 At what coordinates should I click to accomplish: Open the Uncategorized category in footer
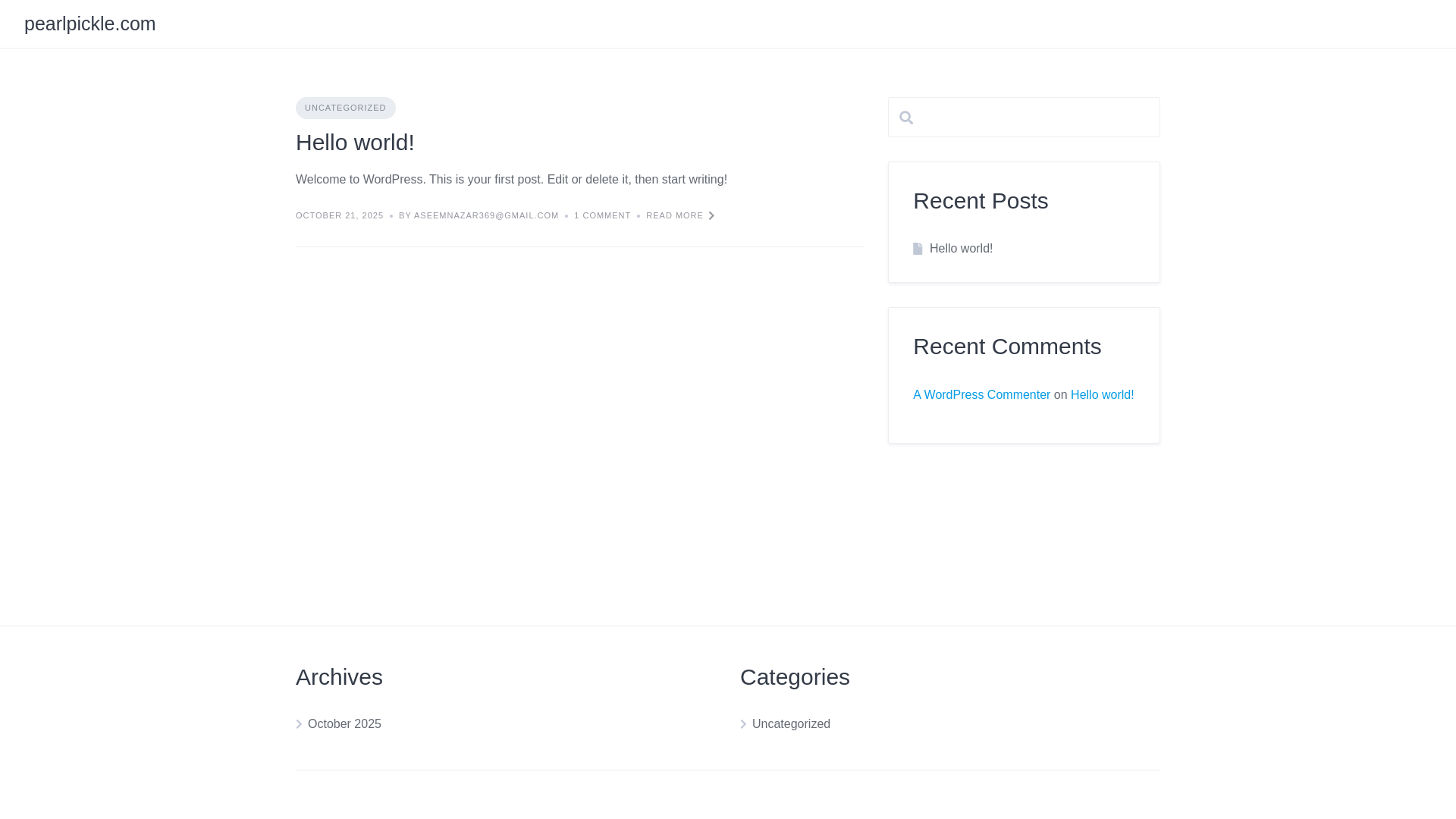[791, 724]
